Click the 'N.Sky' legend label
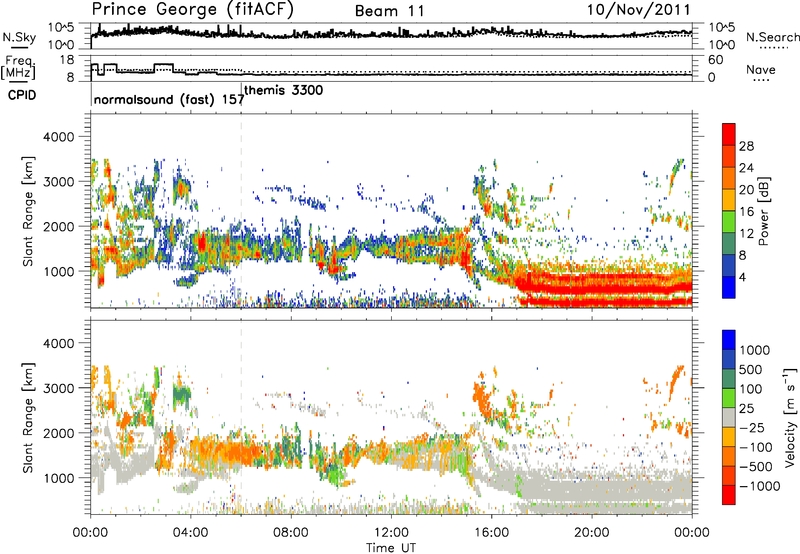Viewport: 800px width, 554px height. [19, 37]
